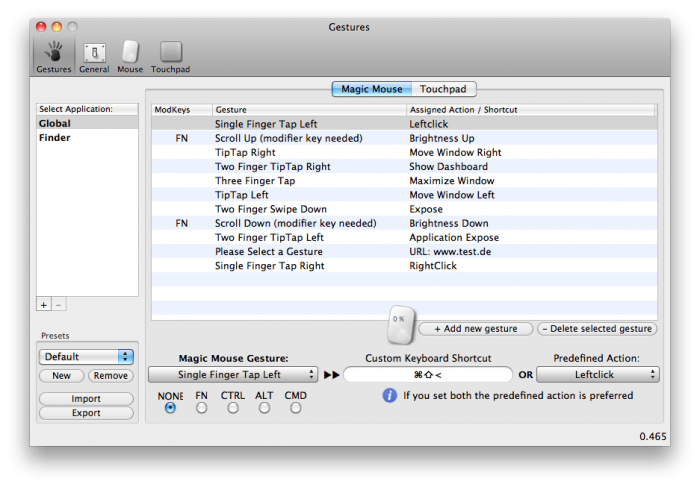Image resolution: width=700 pixels, height=487 pixels.
Task: Click the Move Window Right action cell
Action: 455,152
